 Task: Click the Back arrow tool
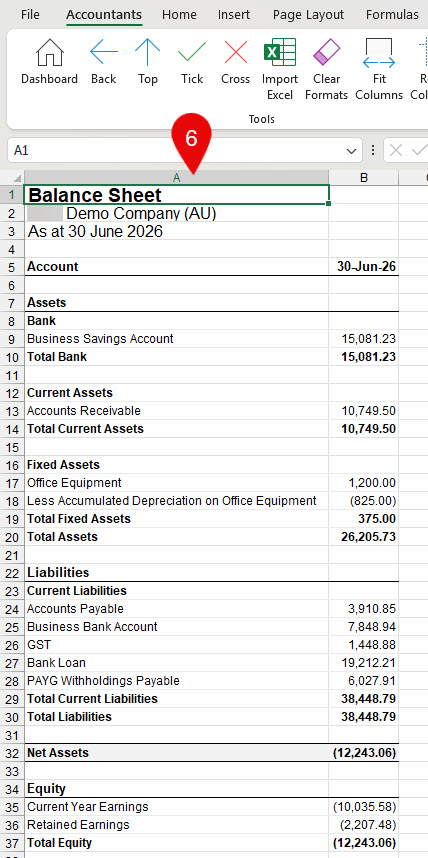pos(103,61)
